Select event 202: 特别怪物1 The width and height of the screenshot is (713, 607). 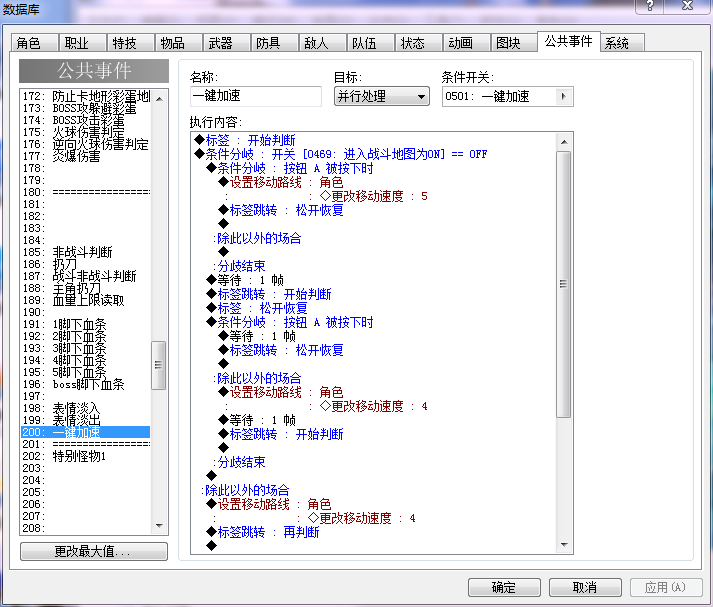86,456
